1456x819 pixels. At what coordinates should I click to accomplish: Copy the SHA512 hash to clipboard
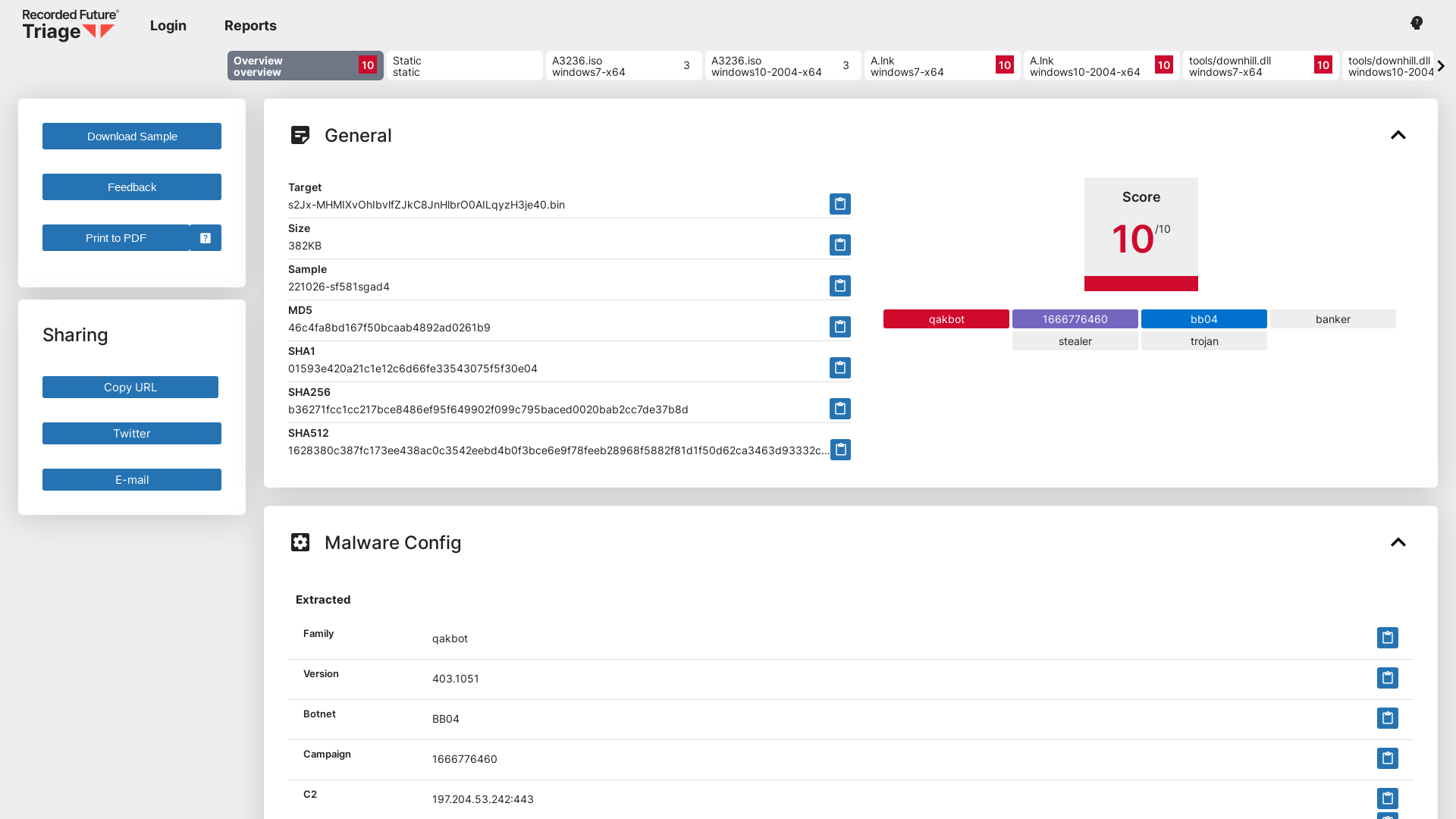pyautogui.click(x=839, y=450)
